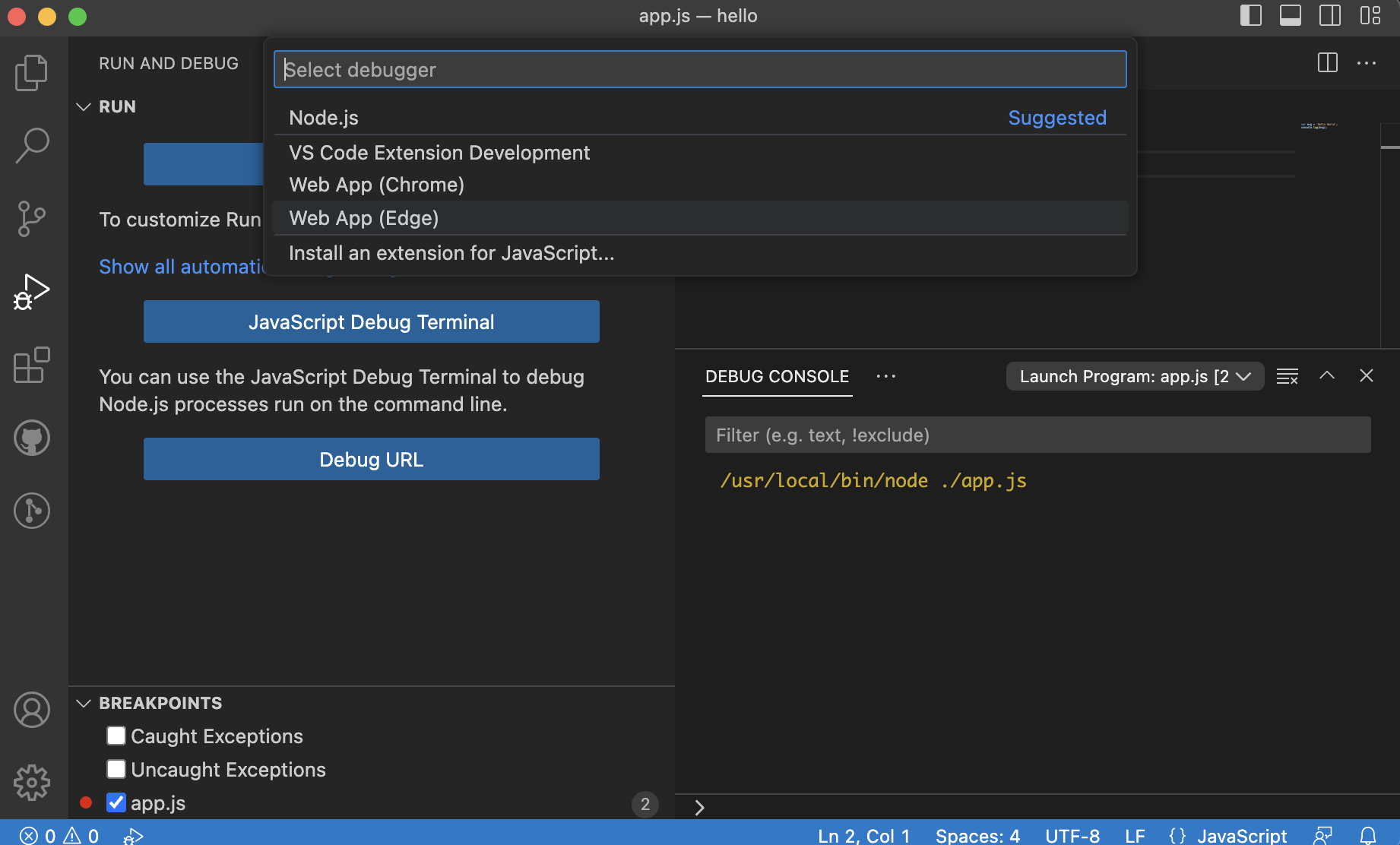
Task: Collapse the BREAKPOINTS section
Action: [x=84, y=703]
